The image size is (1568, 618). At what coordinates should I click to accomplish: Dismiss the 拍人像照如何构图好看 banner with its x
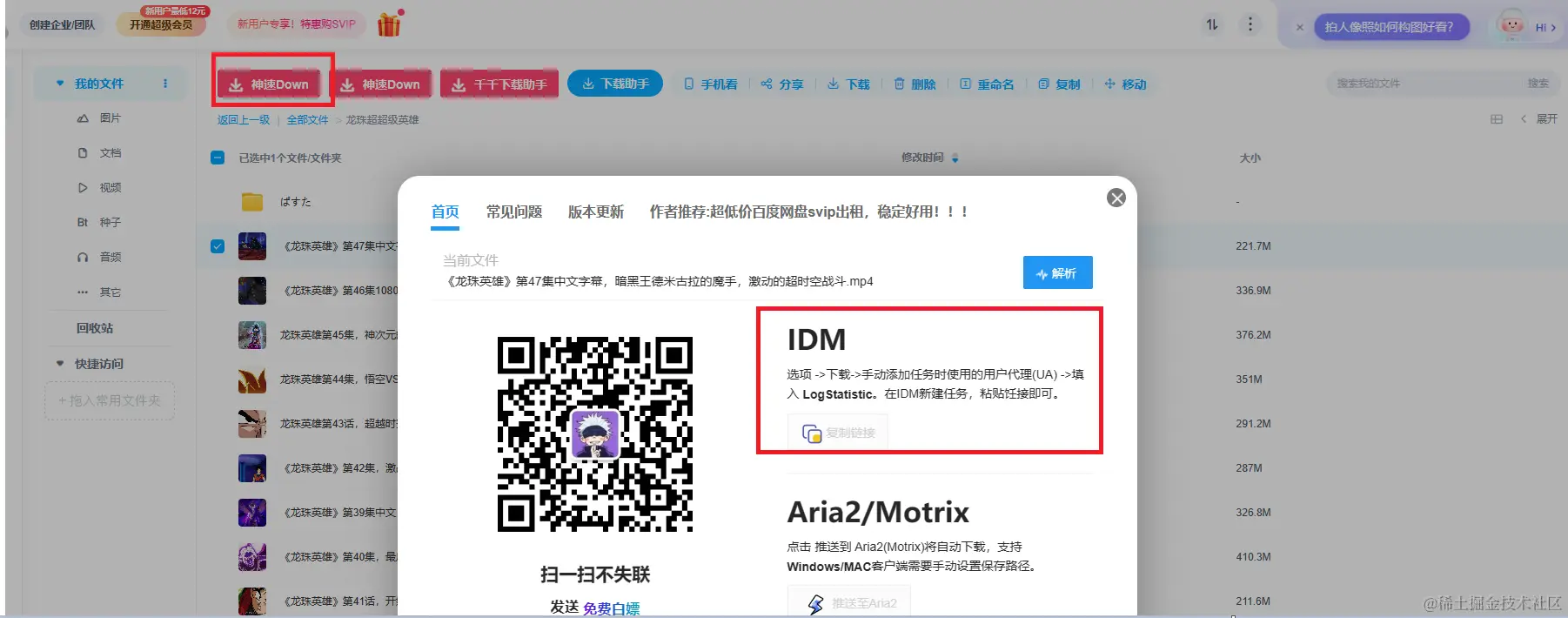coord(1299,27)
